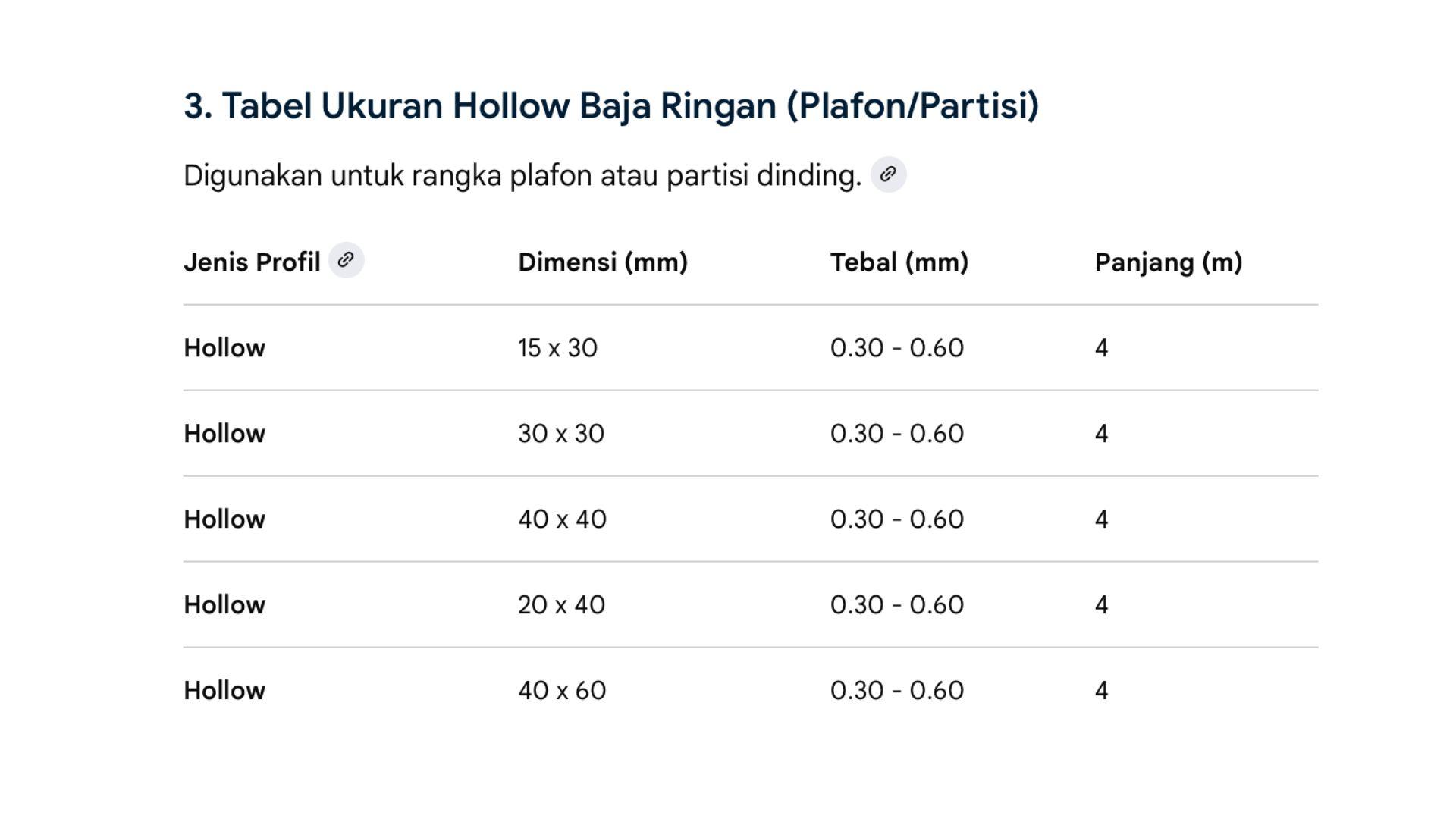
Task: Click the 30 x 30 dimension cell
Action: click(561, 434)
